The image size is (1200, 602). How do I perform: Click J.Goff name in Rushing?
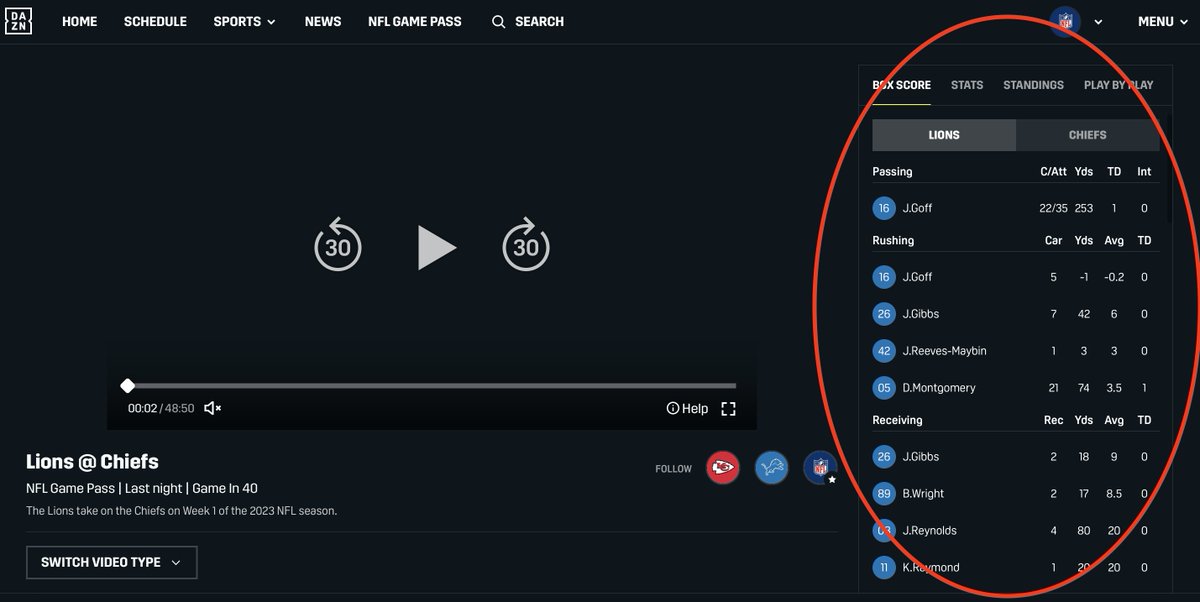pyautogui.click(x=917, y=277)
